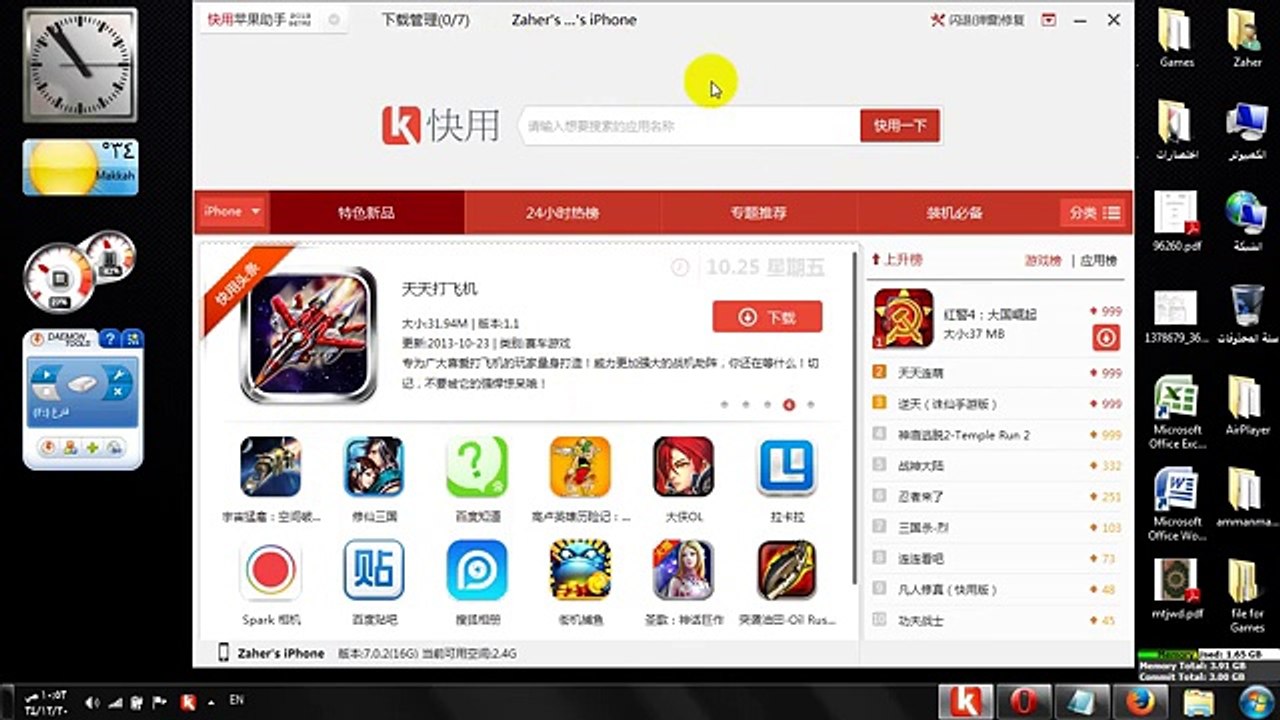Open the title bar dropdown menu icon
This screenshot has width=1280, height=720.
click(1048, 20)
